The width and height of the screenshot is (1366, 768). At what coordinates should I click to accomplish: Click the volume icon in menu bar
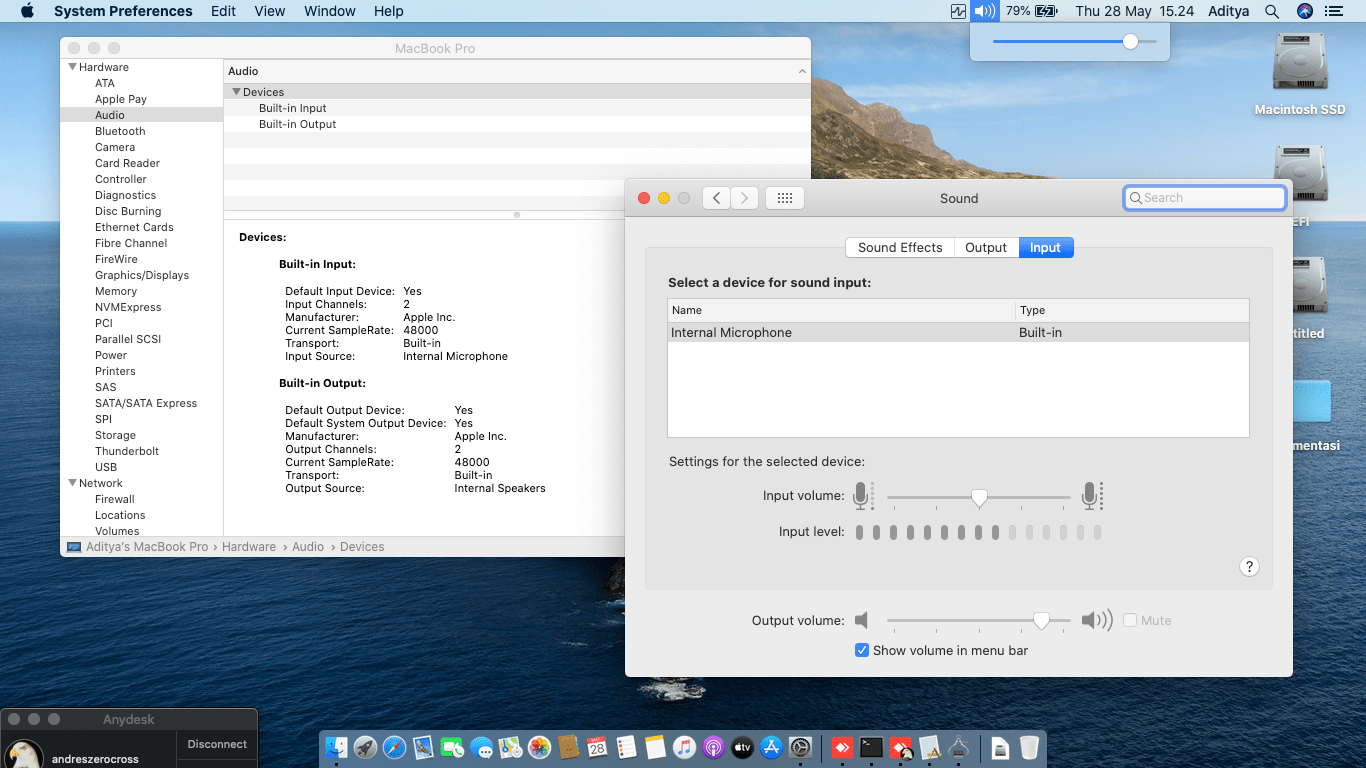[985, 11]
